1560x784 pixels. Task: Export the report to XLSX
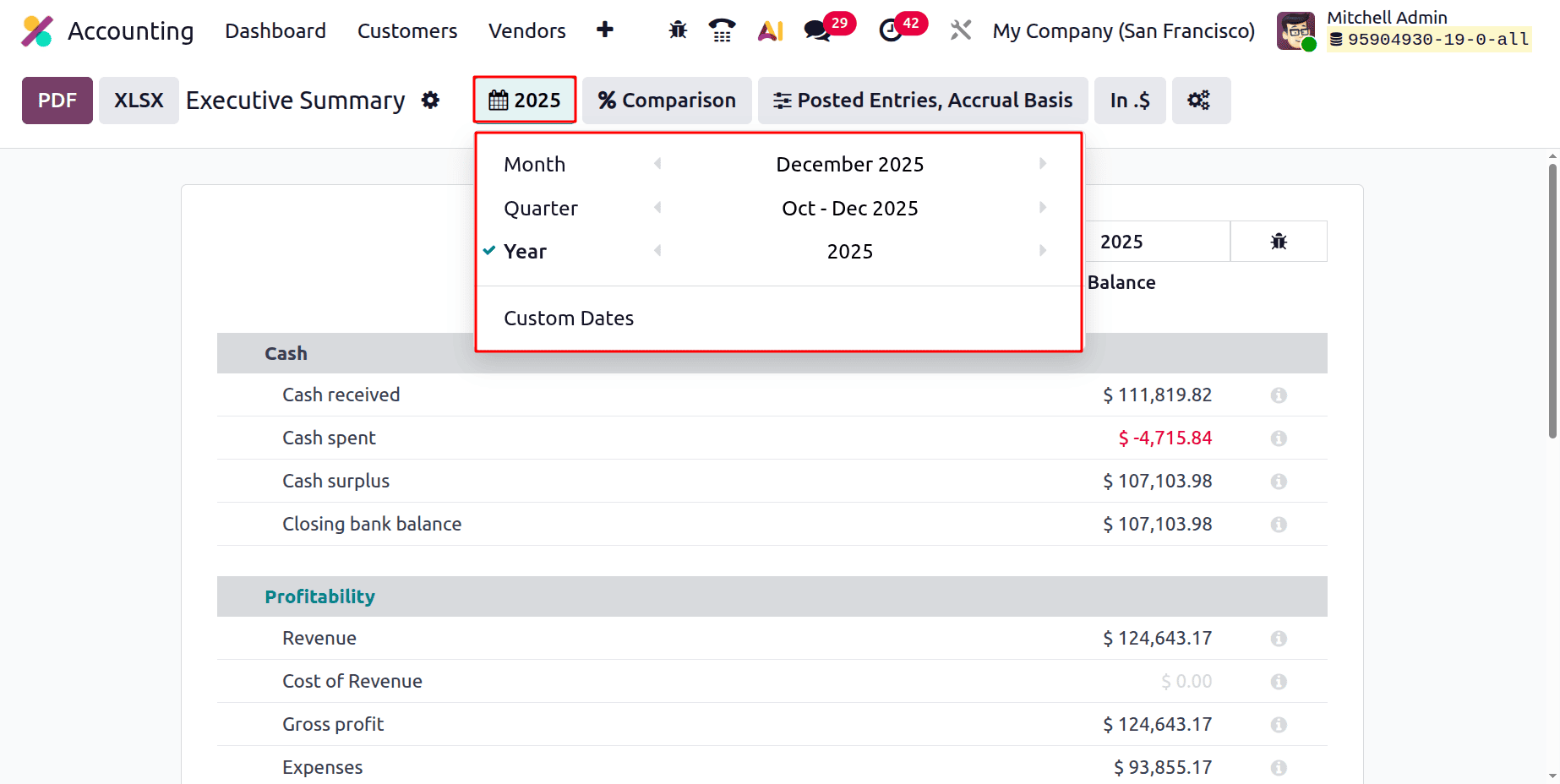pos(138,100)
